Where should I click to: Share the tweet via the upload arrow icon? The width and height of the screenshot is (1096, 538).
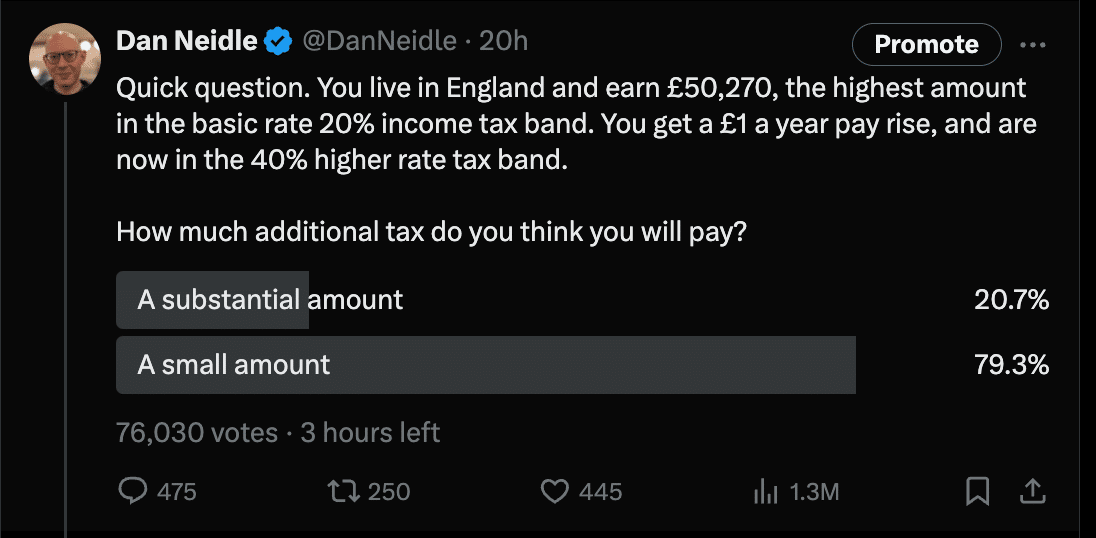click(1033, 491)
